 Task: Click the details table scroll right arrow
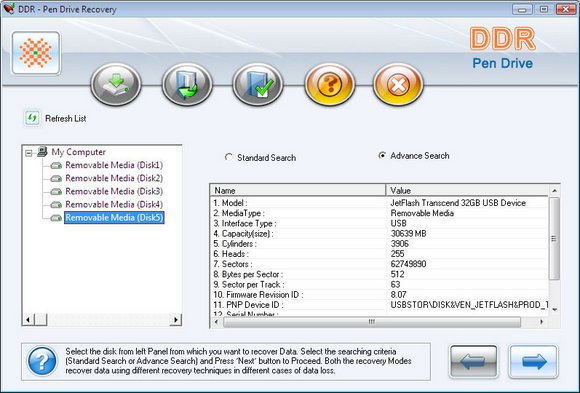tap(541, 322)
